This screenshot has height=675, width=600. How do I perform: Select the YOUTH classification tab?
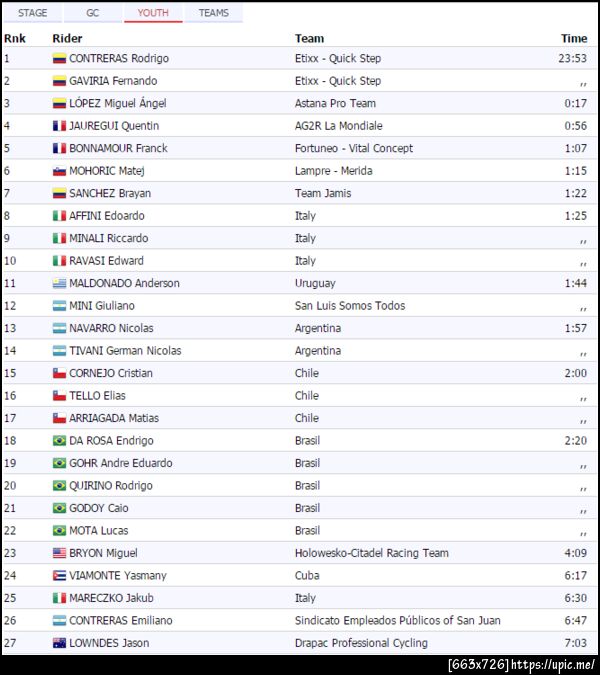point(153,13)
